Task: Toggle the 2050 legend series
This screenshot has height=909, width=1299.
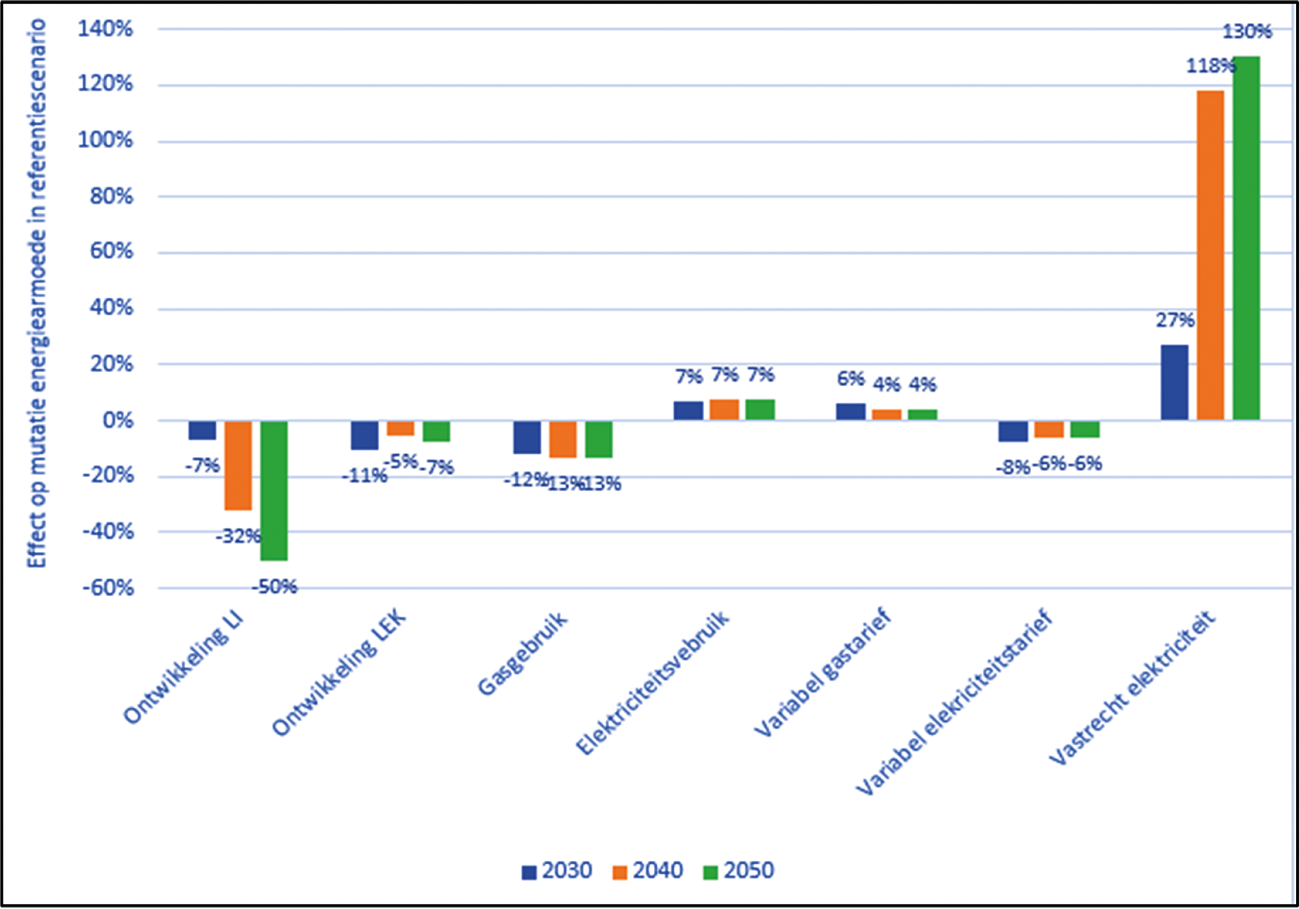Action: pyautogui.click(x=751, y=873)
